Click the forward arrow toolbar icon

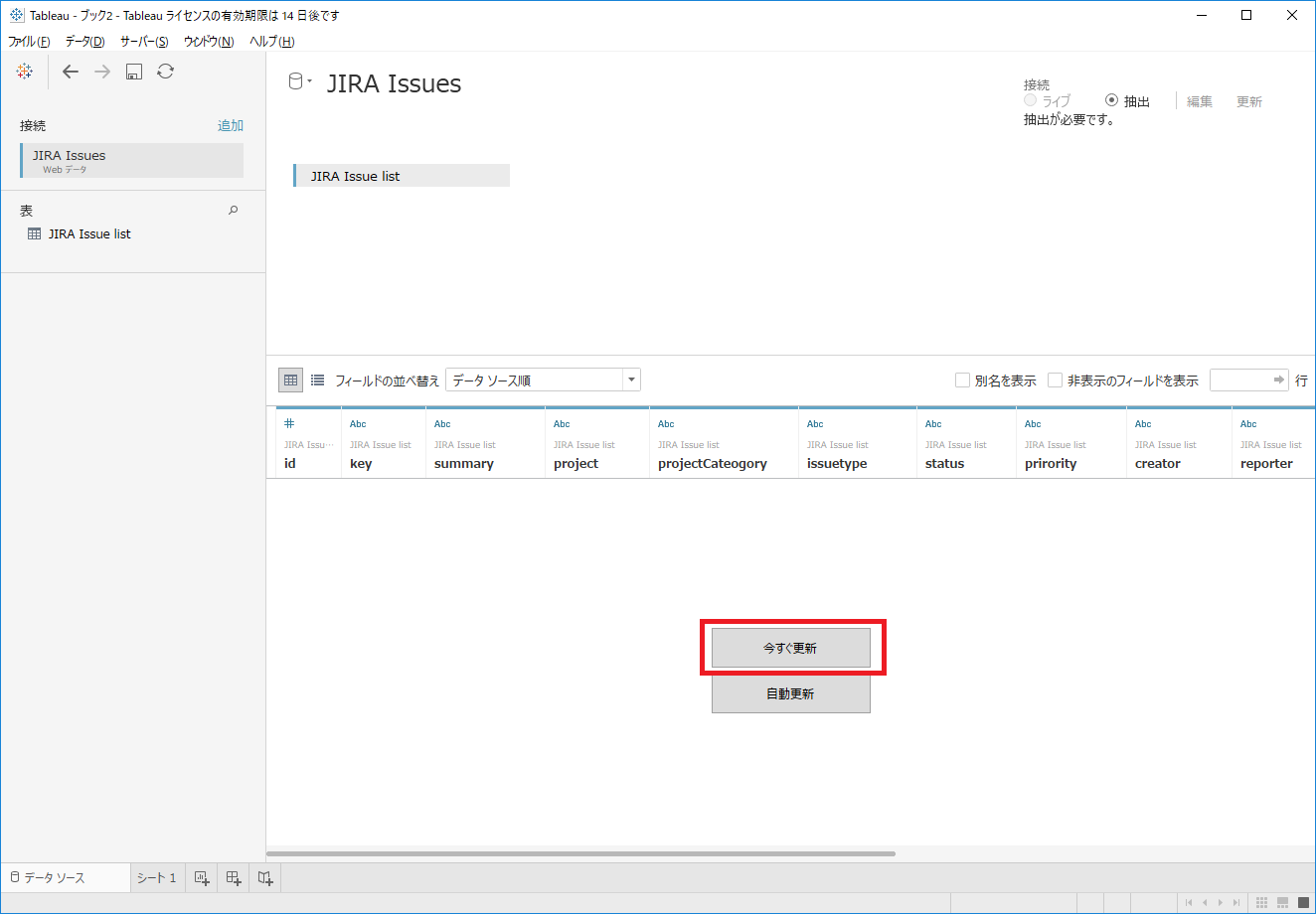point(102,72)
